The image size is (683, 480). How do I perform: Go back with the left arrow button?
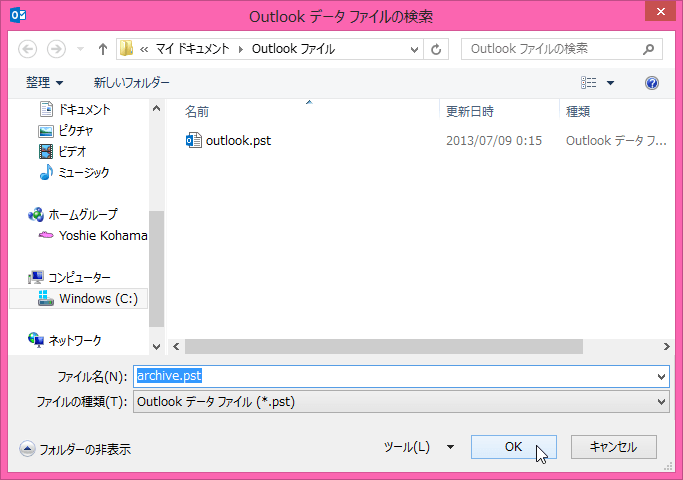tap(27, 49)
